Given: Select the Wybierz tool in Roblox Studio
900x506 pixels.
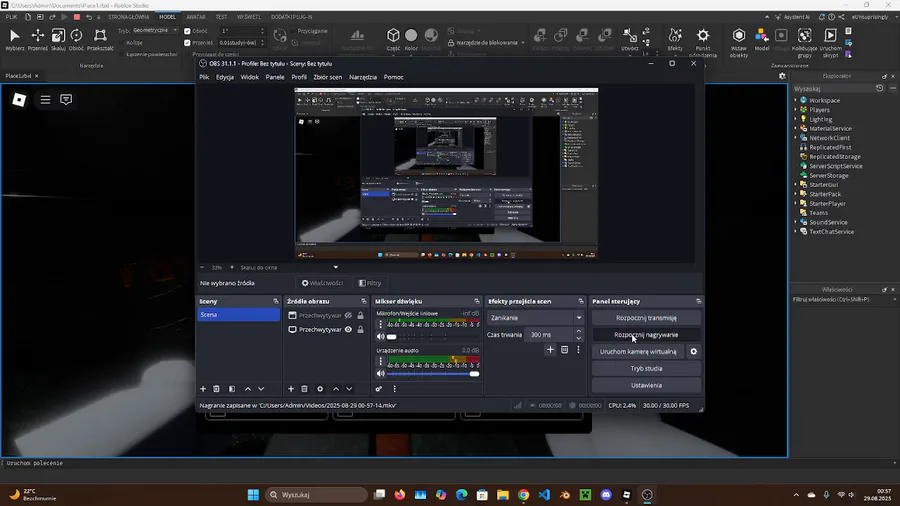Looking at the screenshot, I should tap(14, 40).
